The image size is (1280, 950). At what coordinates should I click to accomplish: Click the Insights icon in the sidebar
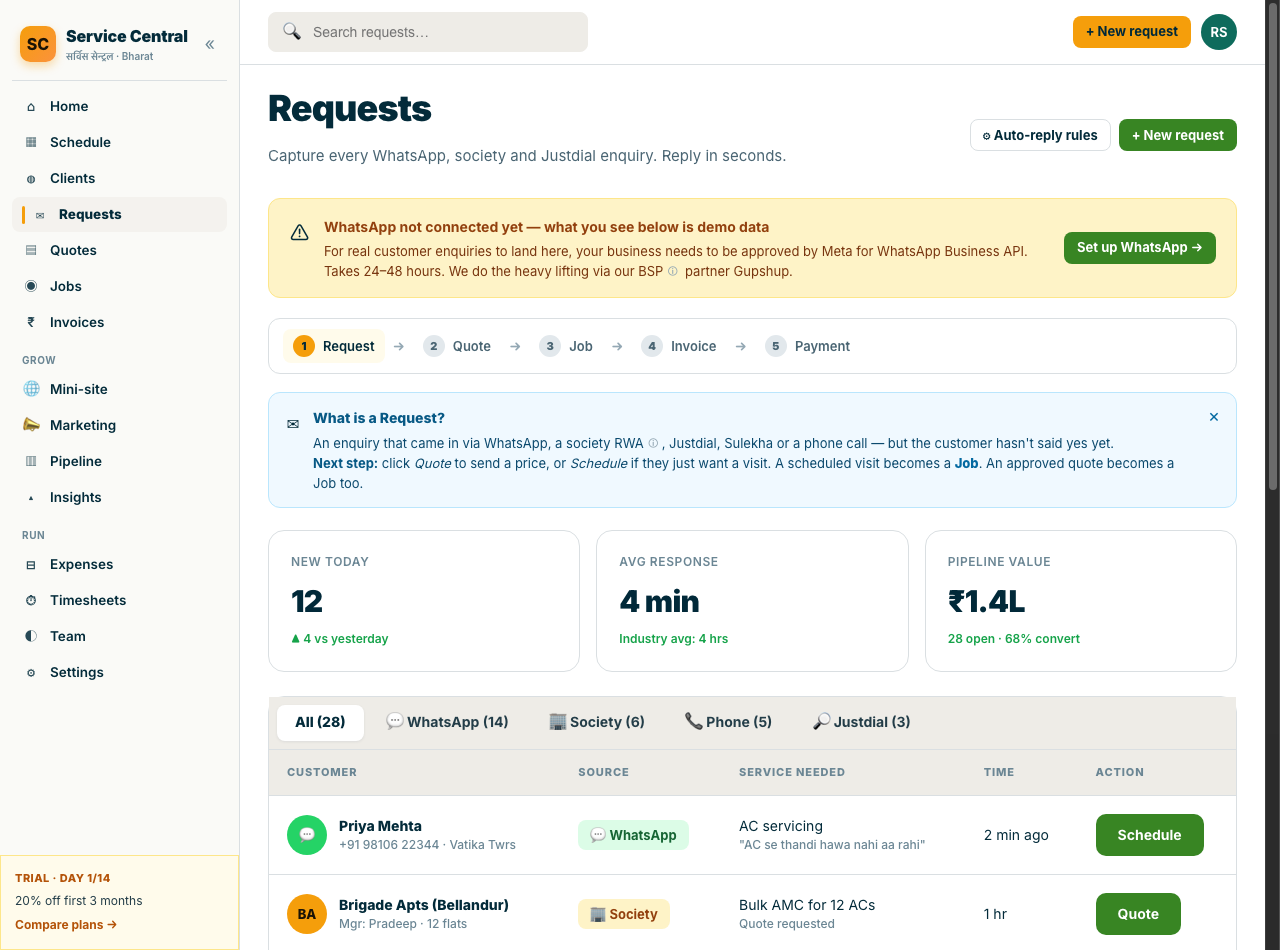(x=31, y=497)
